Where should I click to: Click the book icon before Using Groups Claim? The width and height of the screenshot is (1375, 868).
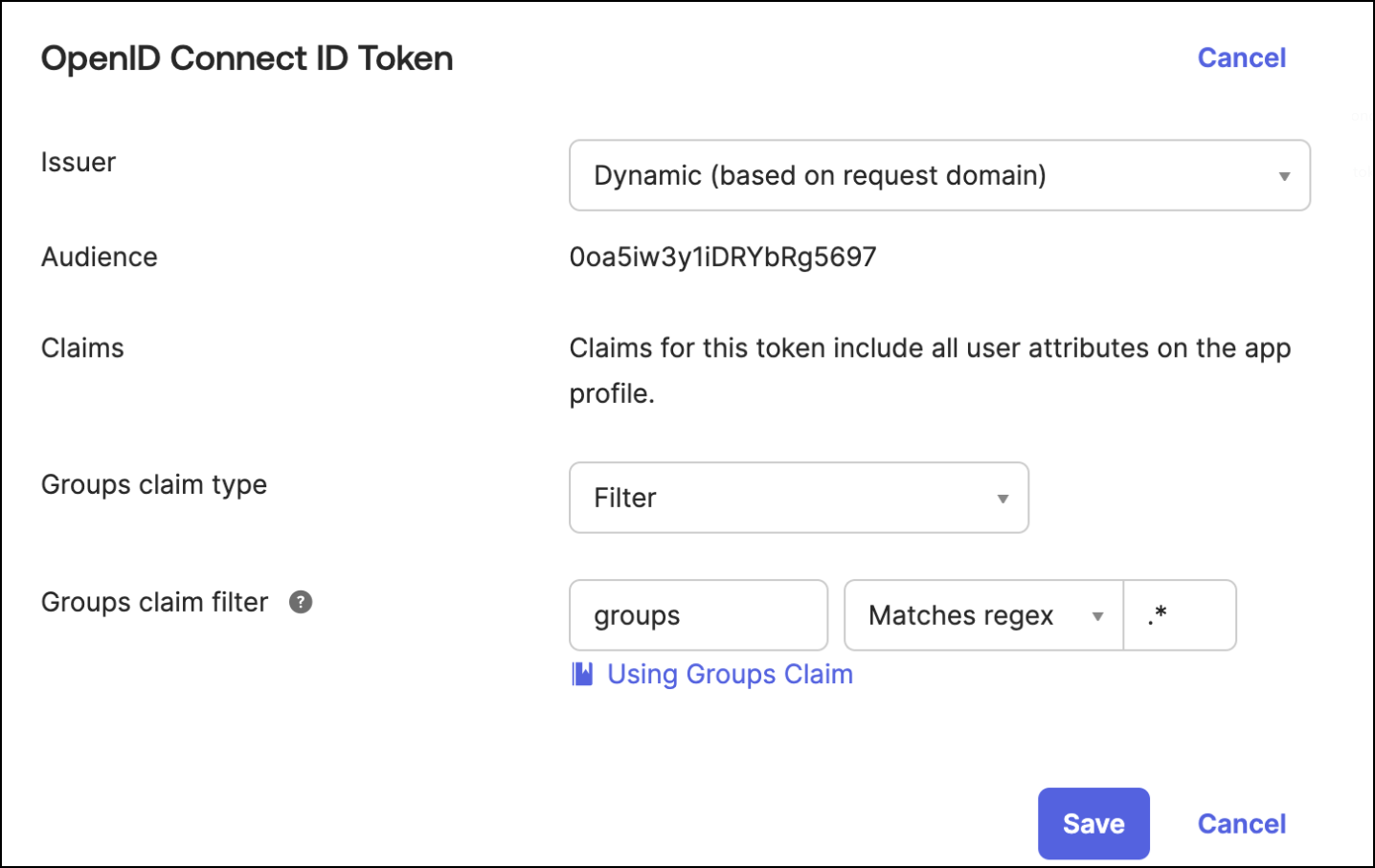coord(582,674)
